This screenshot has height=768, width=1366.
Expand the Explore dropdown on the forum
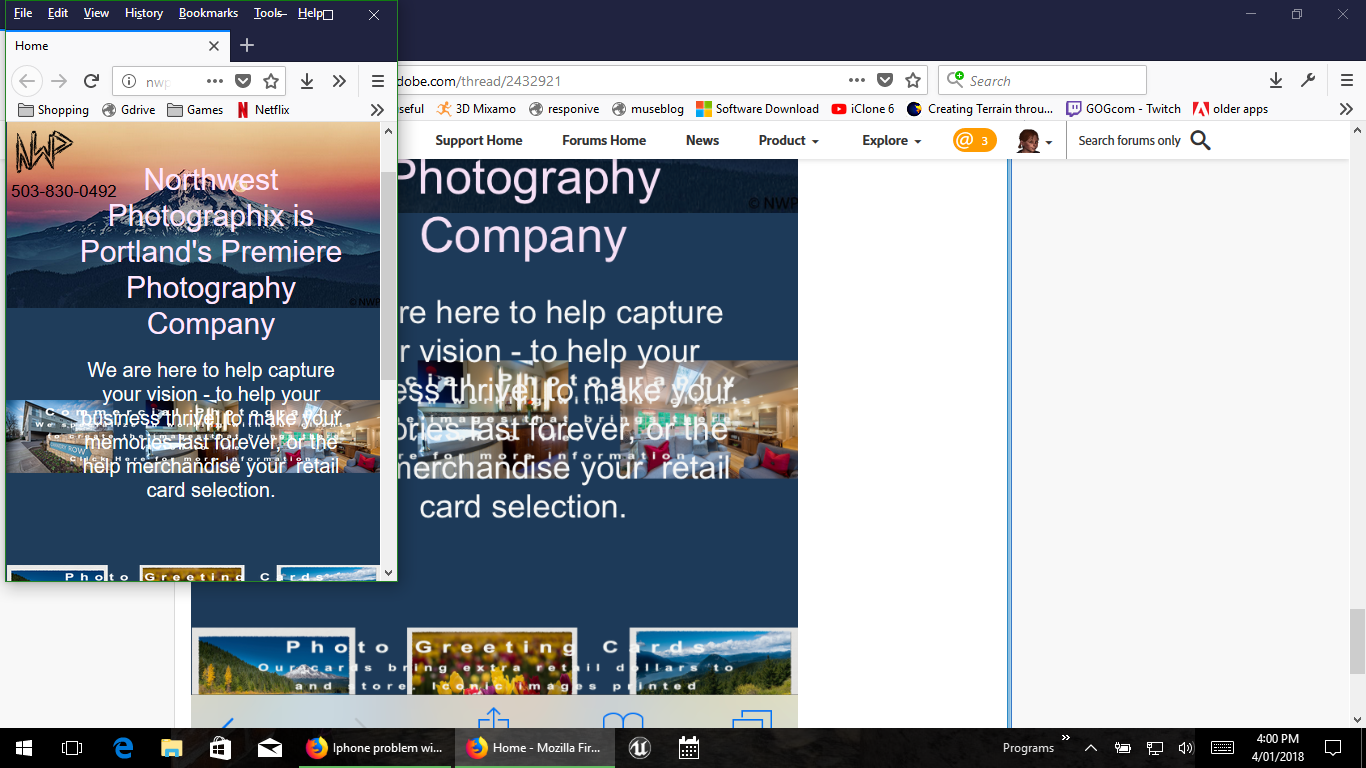point(892,141)
